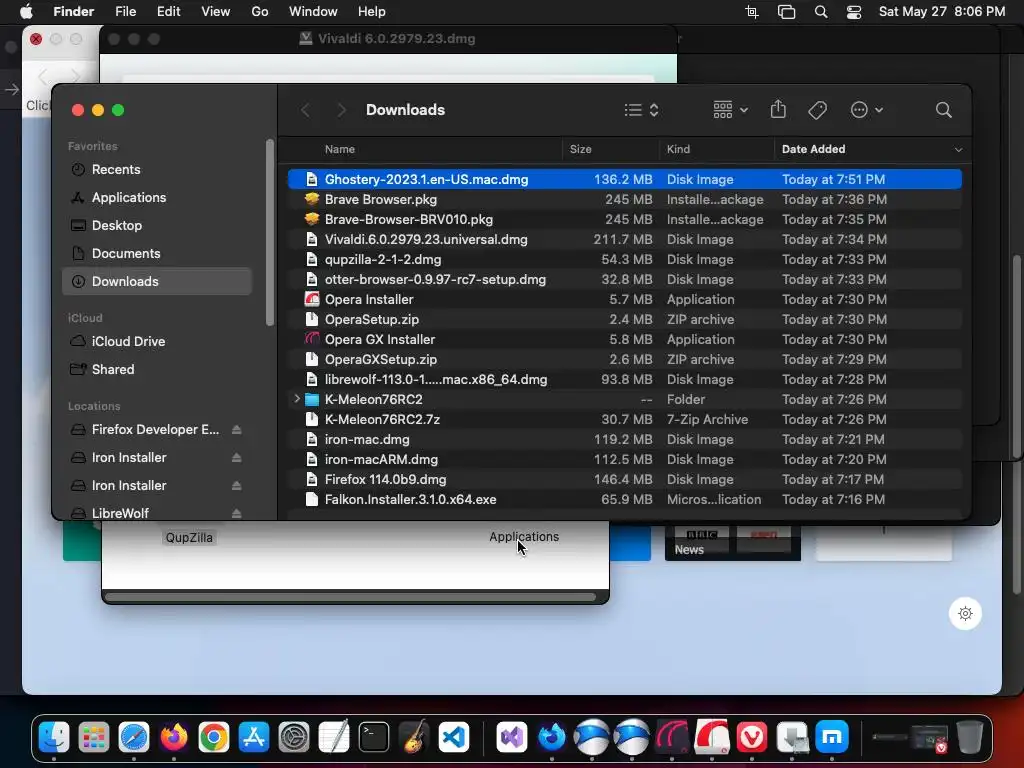Open Desktop from the sidebar

[x=157, y=226]
